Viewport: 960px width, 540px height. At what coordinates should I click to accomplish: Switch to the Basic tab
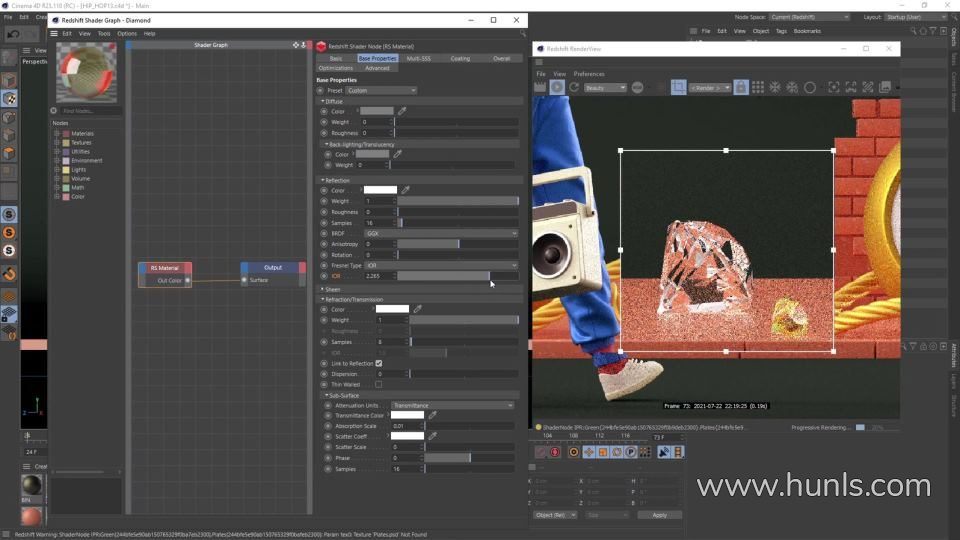(x=336, y=59)
